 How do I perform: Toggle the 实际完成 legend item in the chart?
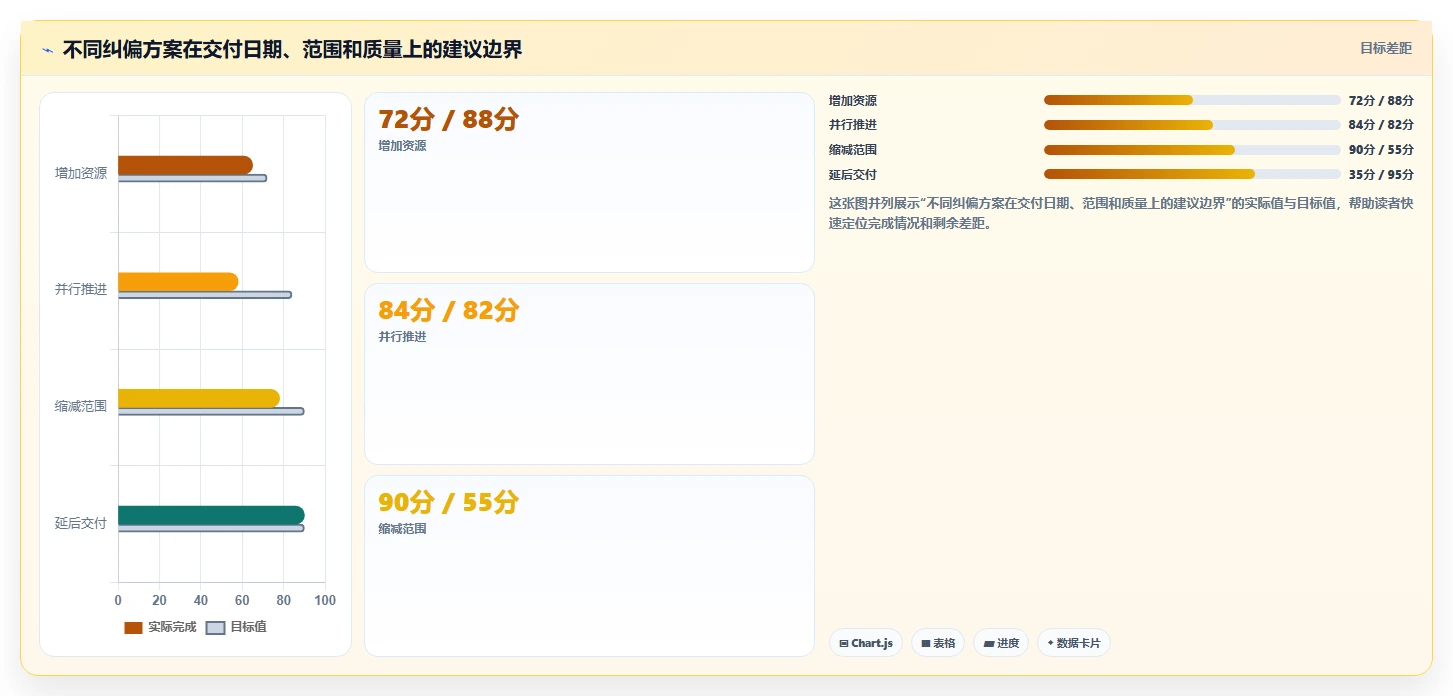160,627
